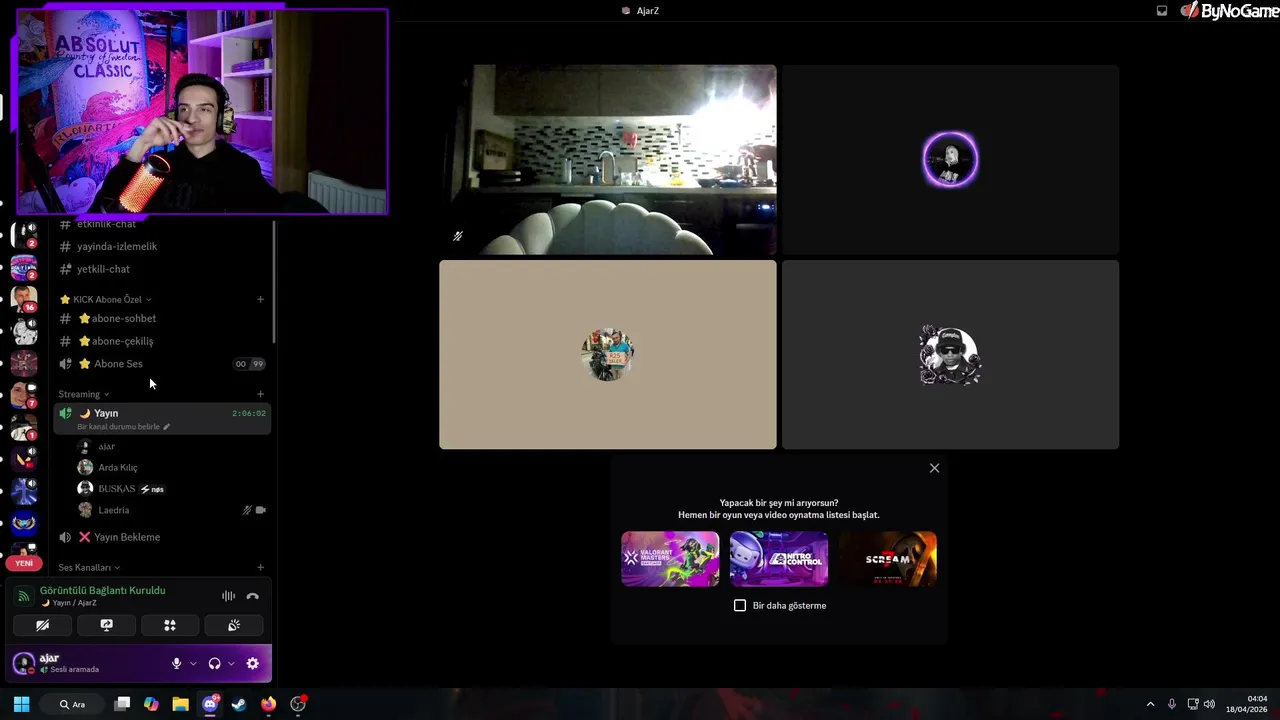
Task: Open the inbox icon in title bar
Action: pyautogui.click(x=1162, y=11)
